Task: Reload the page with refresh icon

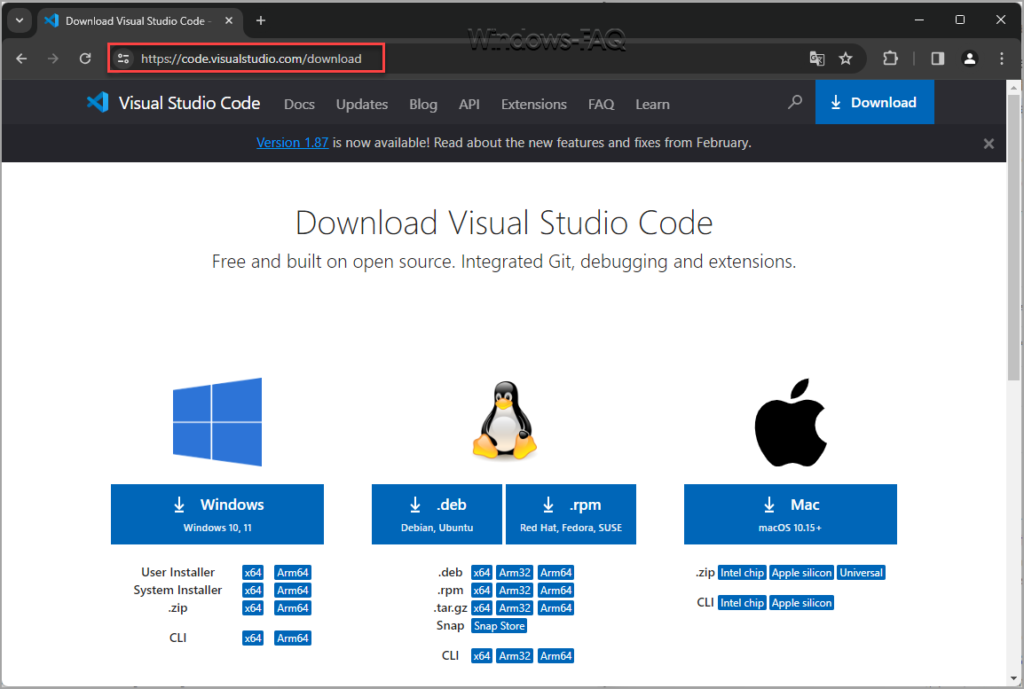Action: [85, 59]
